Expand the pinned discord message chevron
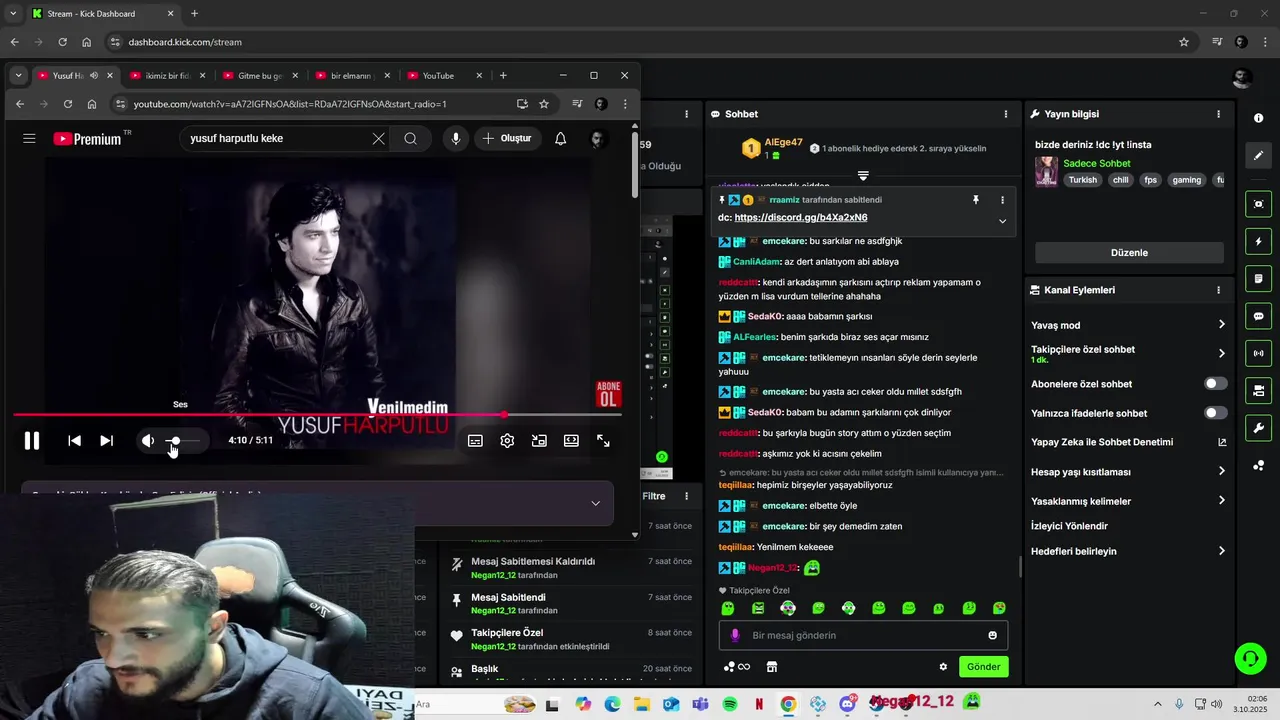This screenshot has width=1280, height=720. coord(1002,221)
